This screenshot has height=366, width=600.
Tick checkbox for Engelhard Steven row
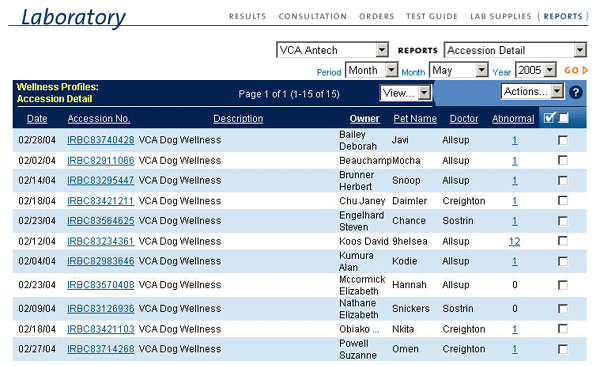[563, 221]
